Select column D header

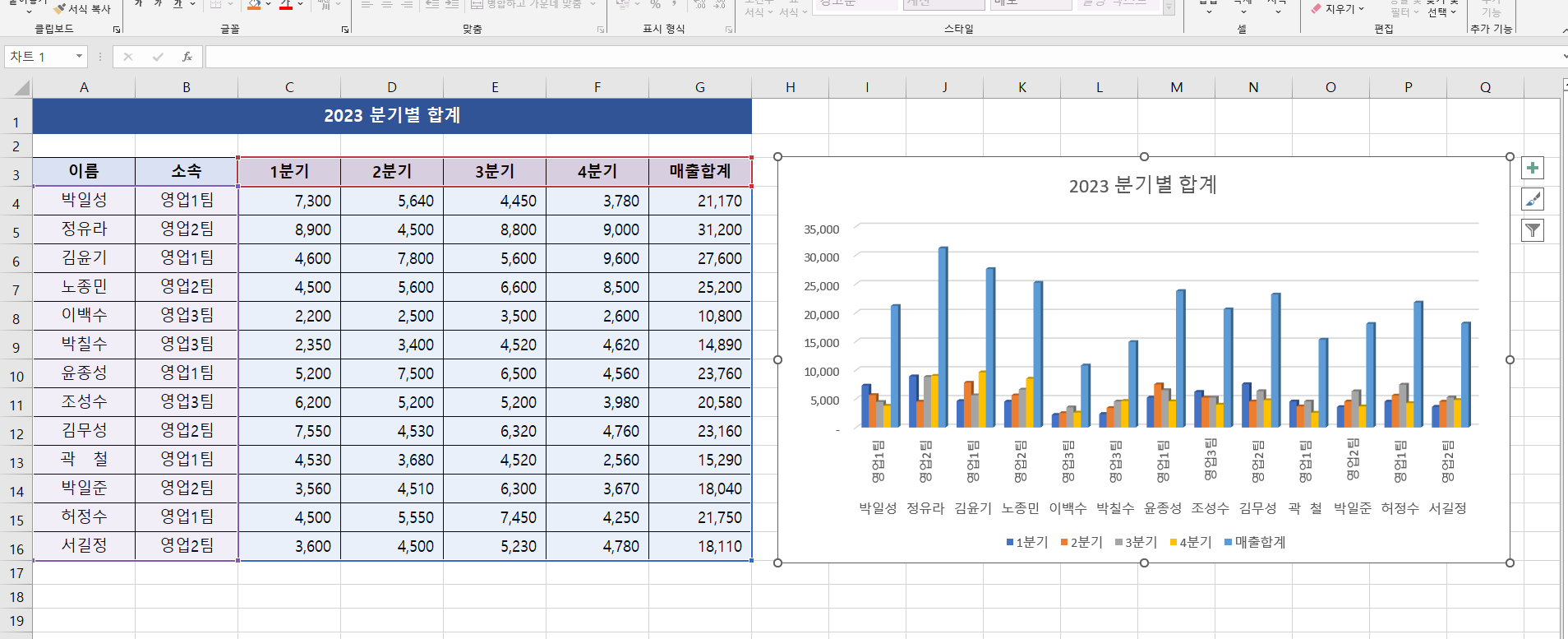pos(392,87)
